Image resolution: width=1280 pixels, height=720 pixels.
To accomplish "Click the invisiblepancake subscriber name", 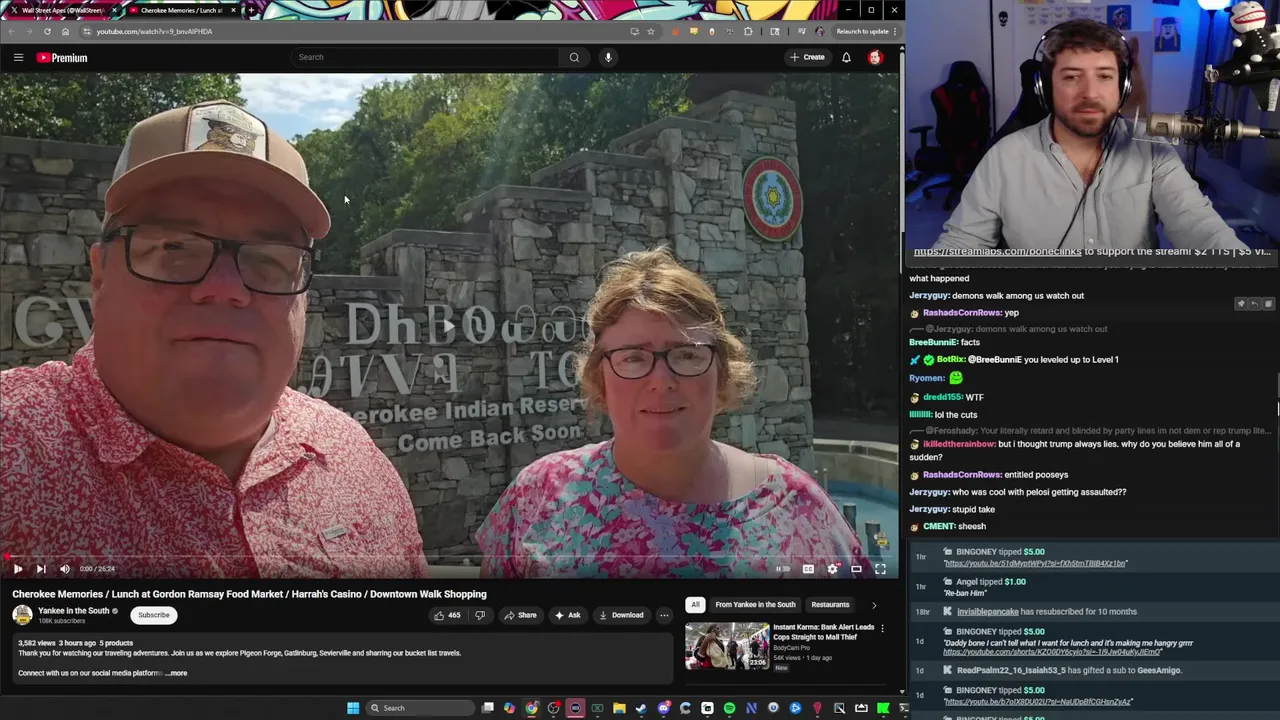I will click(987, 611).
